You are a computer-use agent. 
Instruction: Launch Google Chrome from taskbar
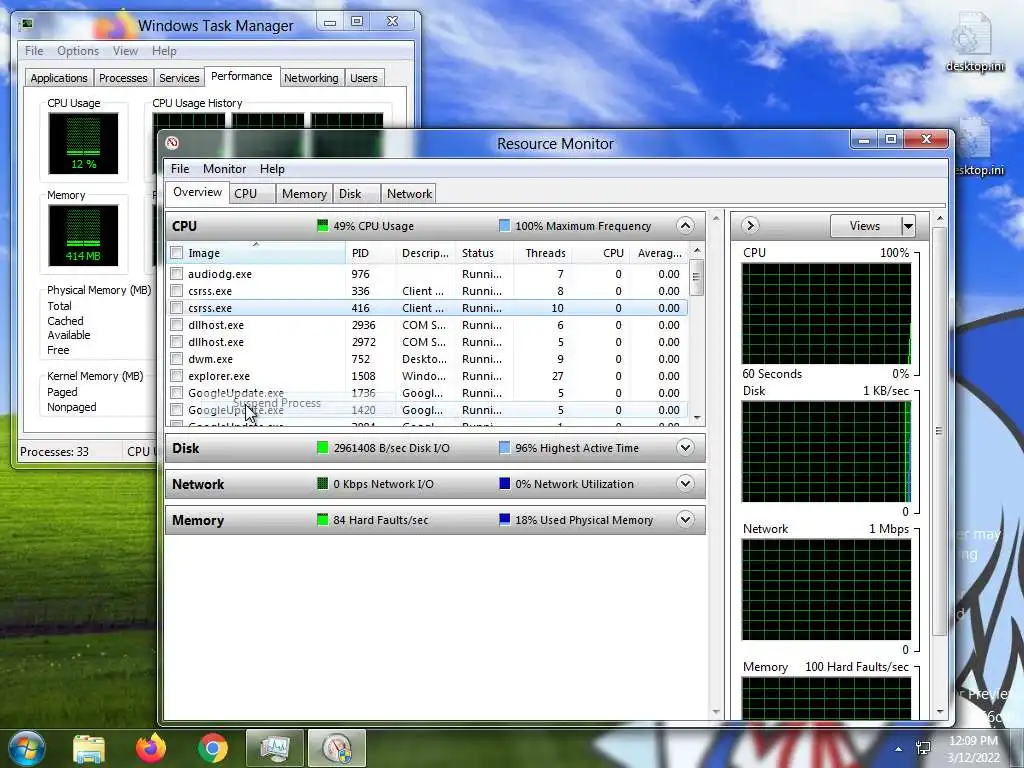click(x=212, y=748)
